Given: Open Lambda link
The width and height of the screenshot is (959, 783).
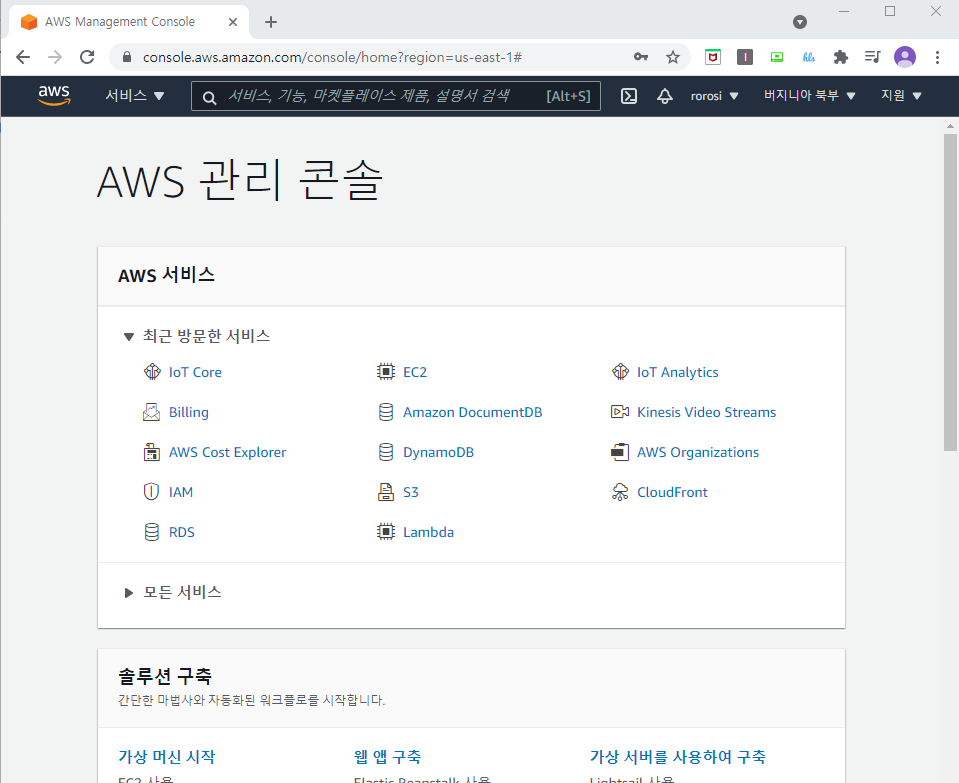Looking at the screenshot, I should (428, 532).
